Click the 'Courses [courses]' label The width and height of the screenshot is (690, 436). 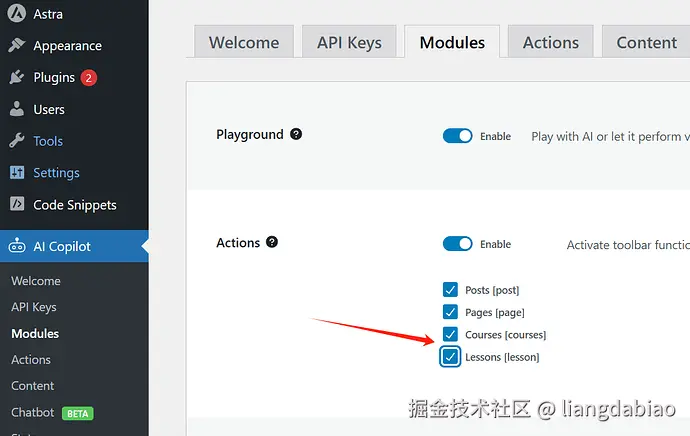(506, 335)
